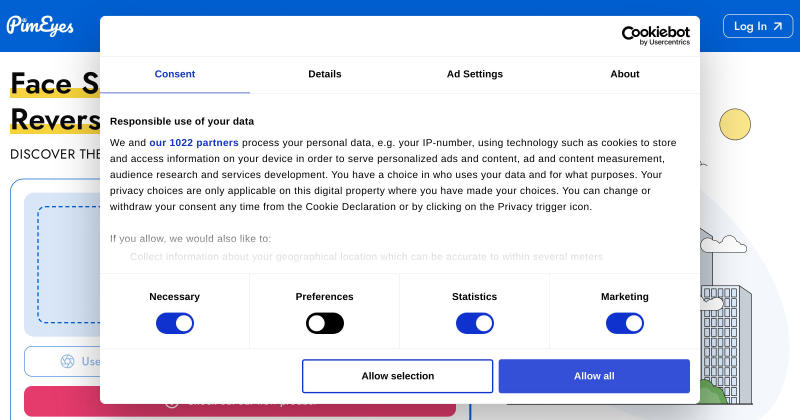Toggle the Necessary cookies switch
Image resolution: width=800 pixels, height=420 pixels.
[174, 324]
